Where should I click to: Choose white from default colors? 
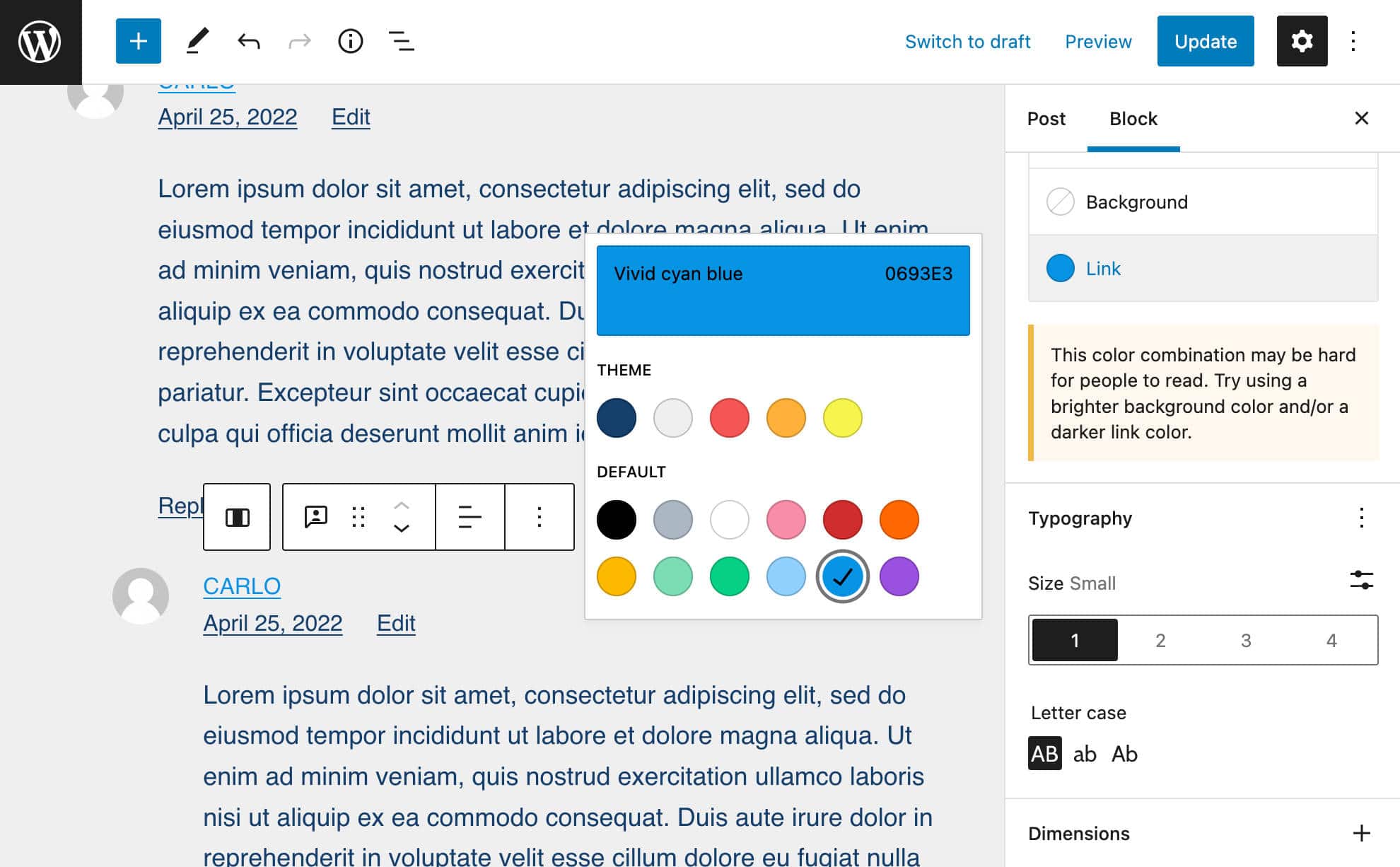pos(729,520)
